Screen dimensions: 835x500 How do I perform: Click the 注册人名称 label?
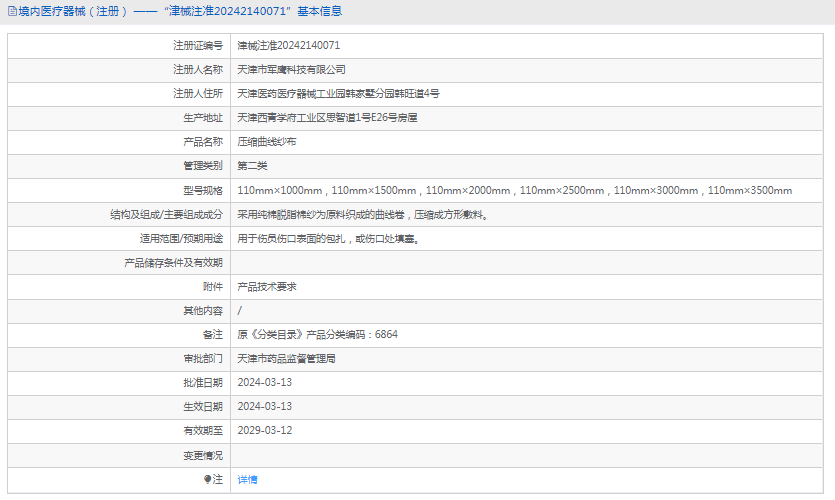pyautogui.click(x=198, y=70)
